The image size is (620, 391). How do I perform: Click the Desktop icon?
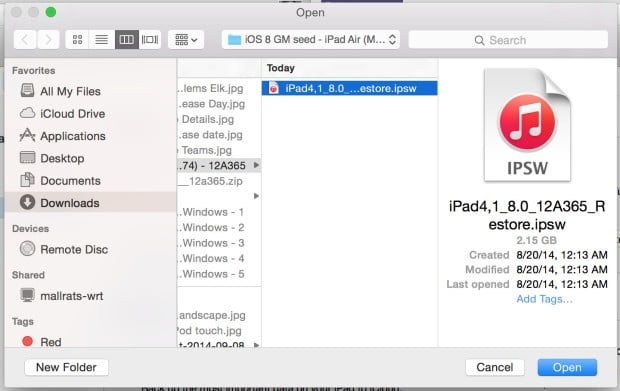(27, 158)
